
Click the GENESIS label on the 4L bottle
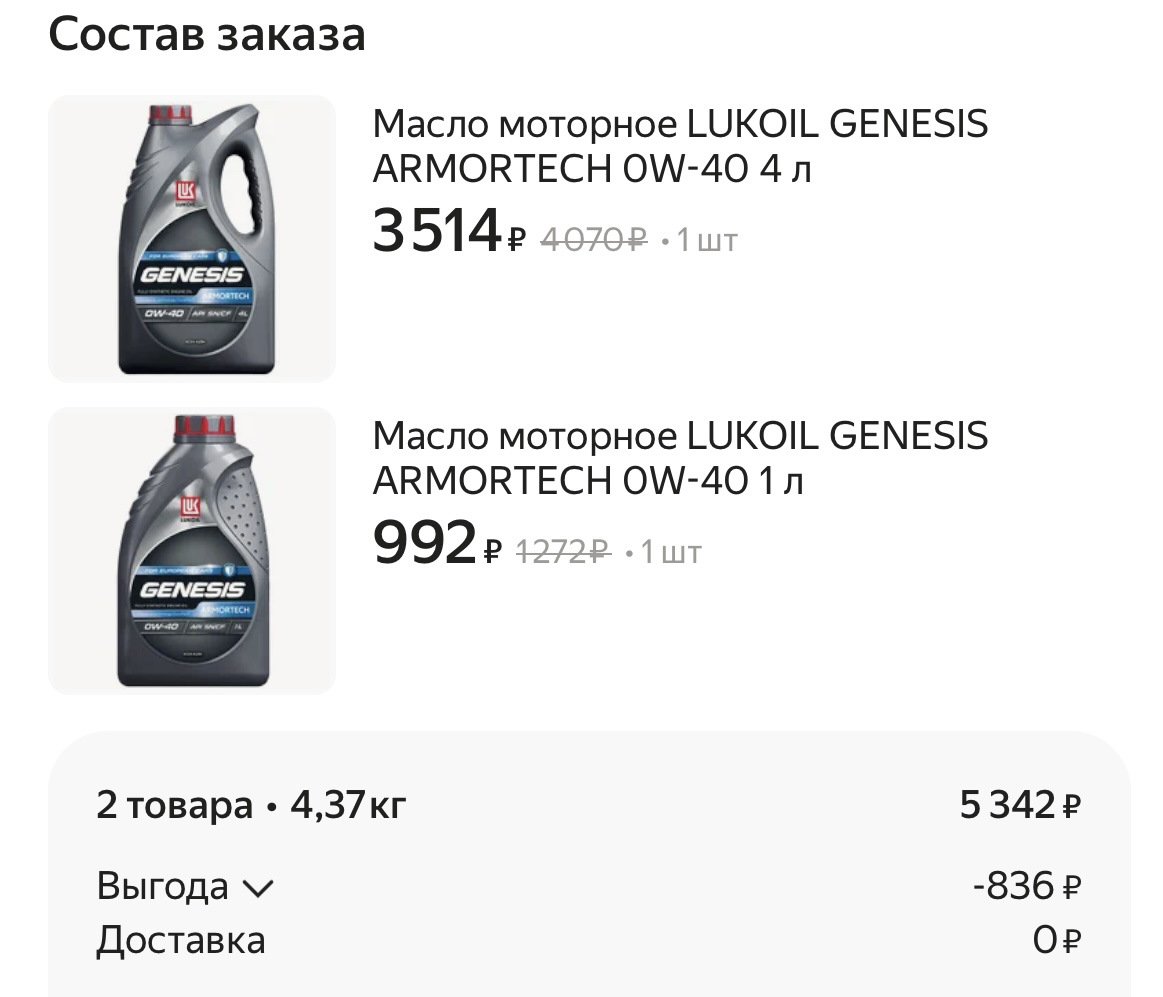[192, 272]
